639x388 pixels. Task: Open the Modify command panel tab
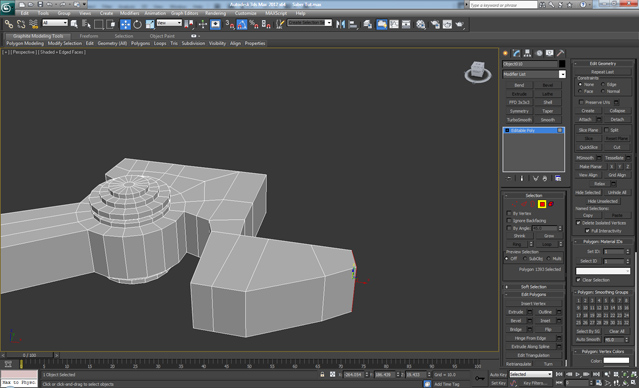tap(516, 53)
